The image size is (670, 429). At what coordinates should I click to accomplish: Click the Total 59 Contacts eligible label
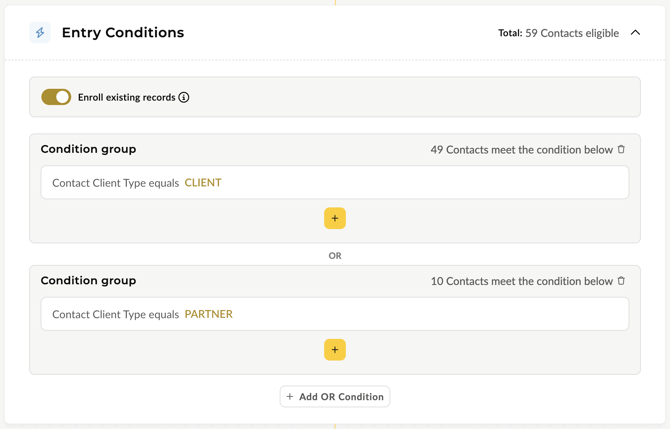(558, 33)
